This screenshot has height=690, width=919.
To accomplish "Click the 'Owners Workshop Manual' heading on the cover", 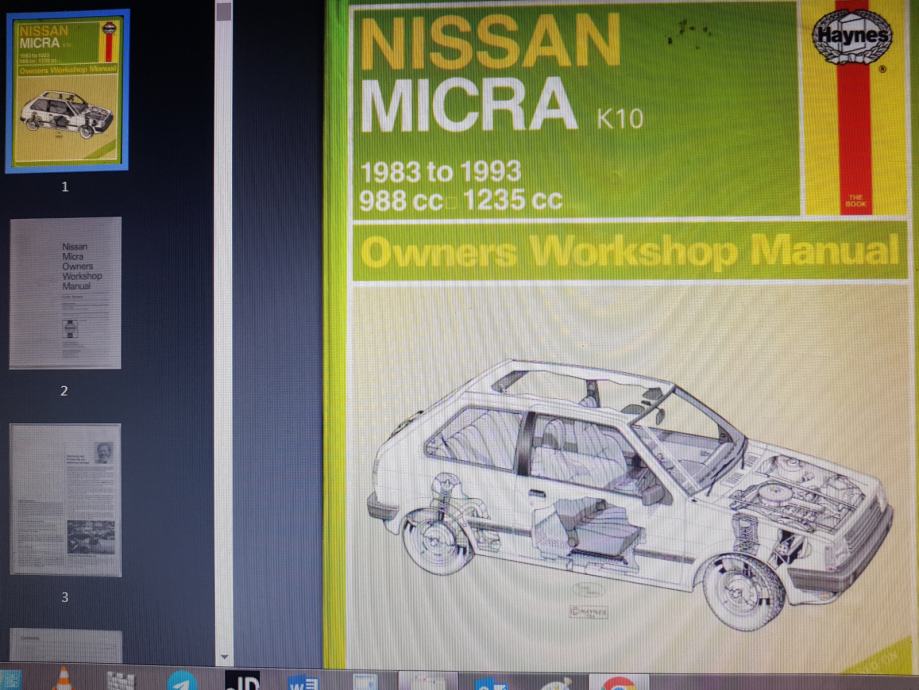I will (x=629, y=251).
